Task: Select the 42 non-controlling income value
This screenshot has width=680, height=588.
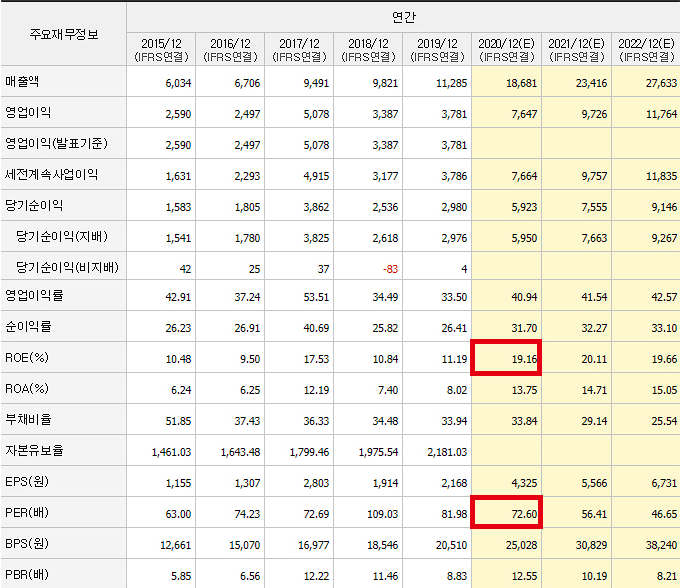Action: tap(185, 269)
